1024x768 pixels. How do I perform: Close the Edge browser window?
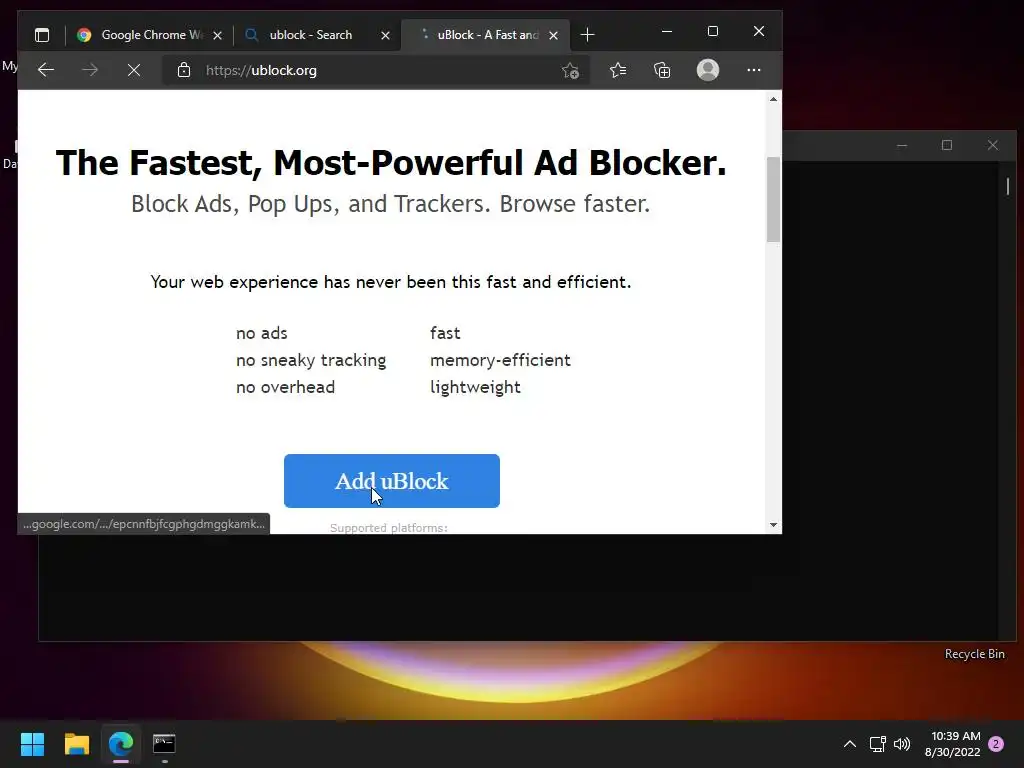(x=759, y=31)
